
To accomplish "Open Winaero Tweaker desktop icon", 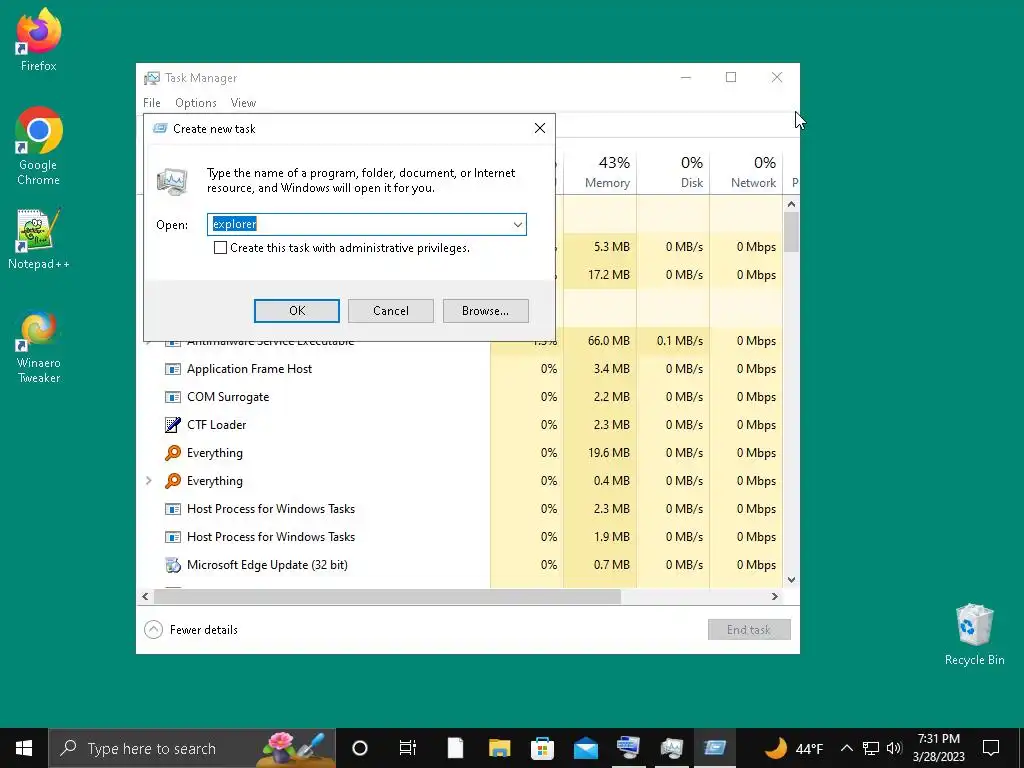I will (x=39, y=347).
